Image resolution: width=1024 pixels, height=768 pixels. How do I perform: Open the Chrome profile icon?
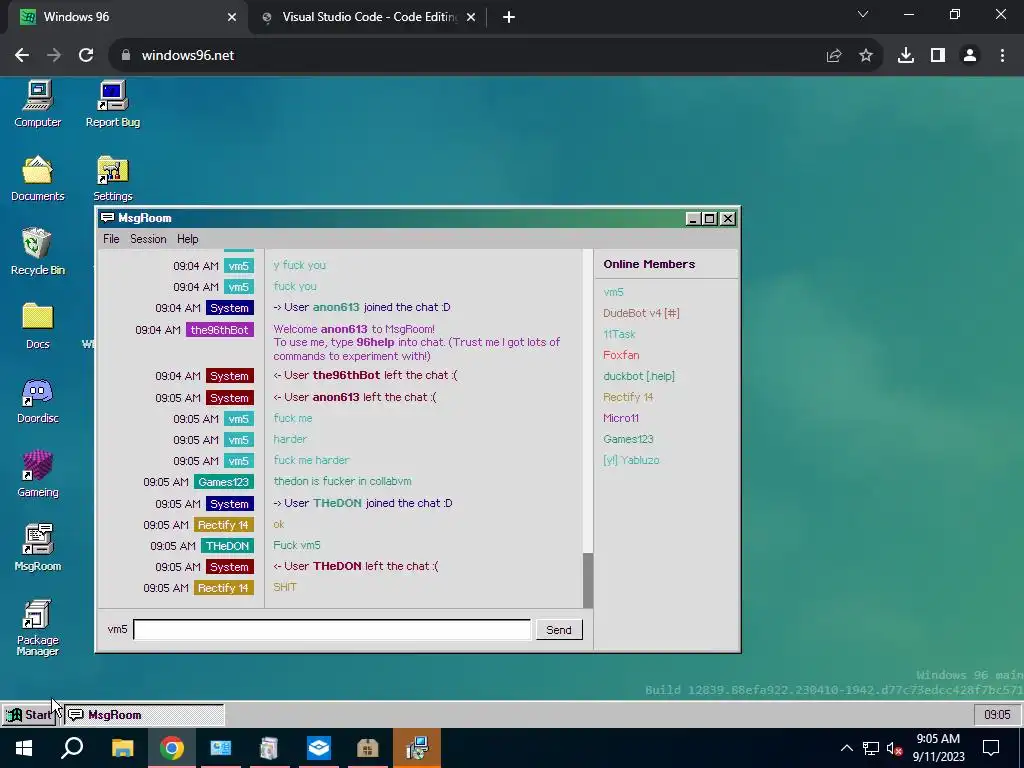click(970, 56)
